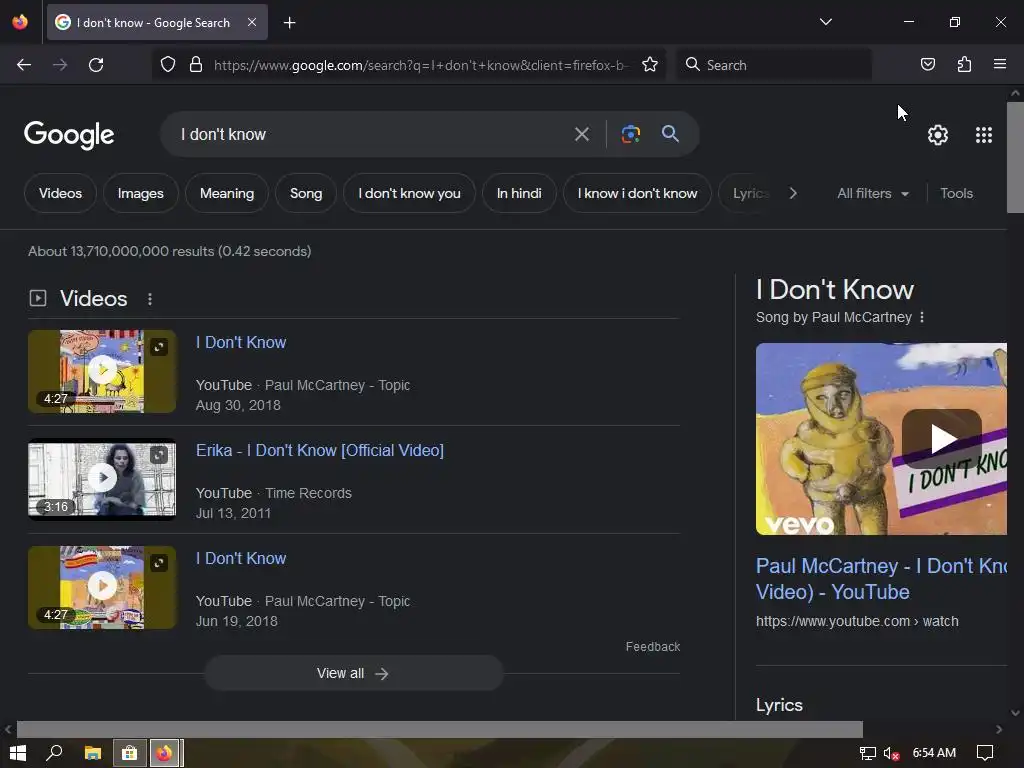Click View all videos button
This screenshot has height=768, width=1024.
click(353, 673)
